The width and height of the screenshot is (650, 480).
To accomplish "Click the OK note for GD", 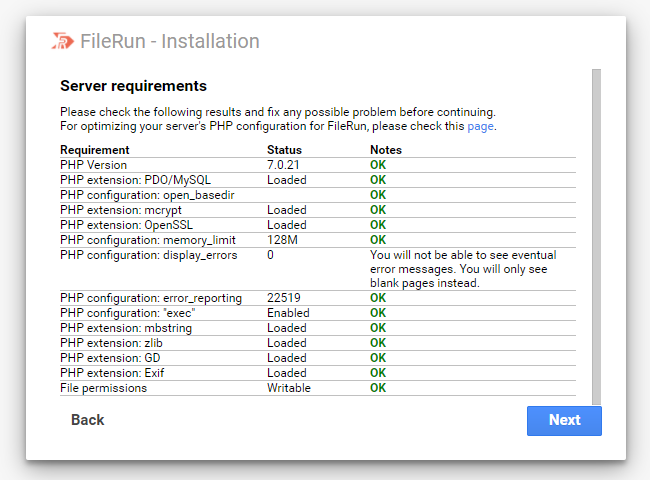I will pos(378,358).
